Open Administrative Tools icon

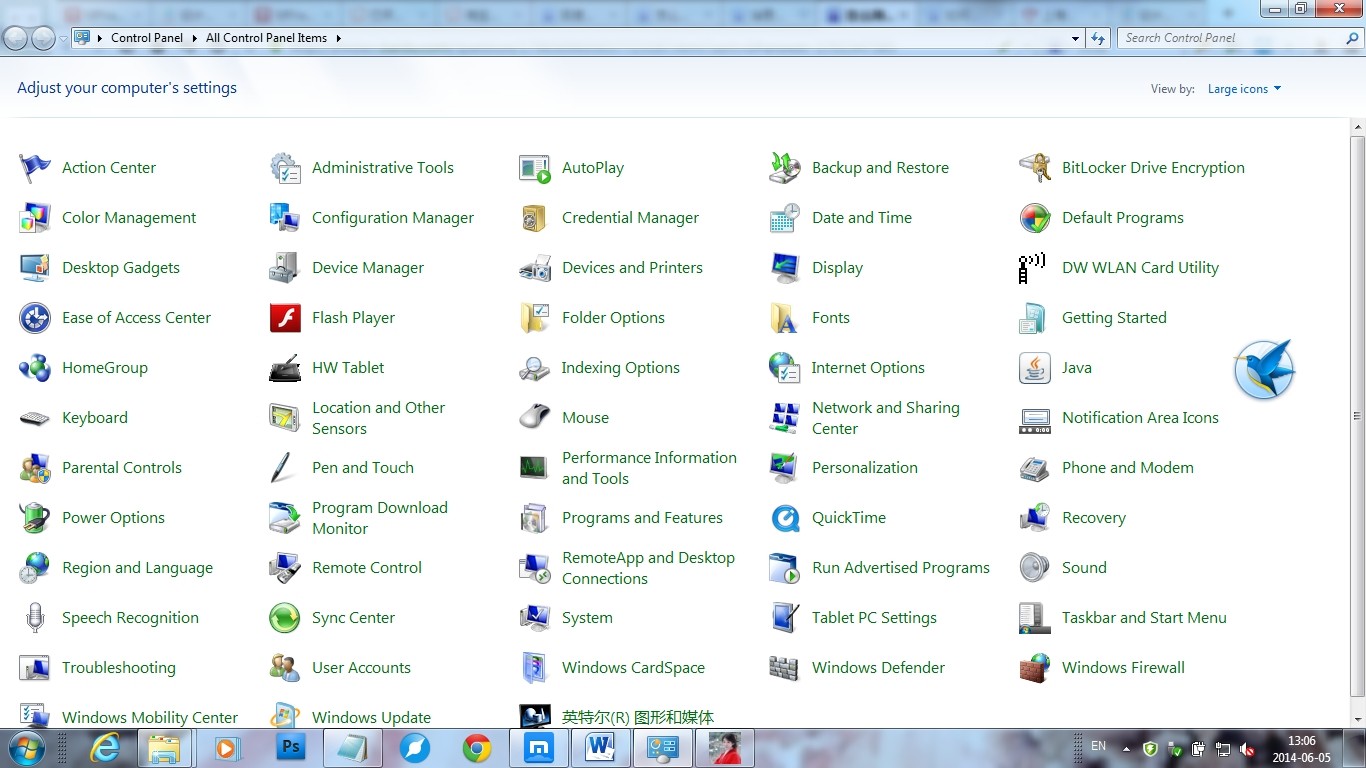(285, 168)
